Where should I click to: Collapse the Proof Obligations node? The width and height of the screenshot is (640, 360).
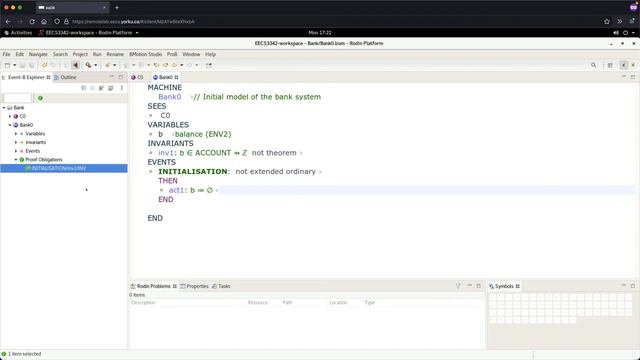tap(16, 160)
